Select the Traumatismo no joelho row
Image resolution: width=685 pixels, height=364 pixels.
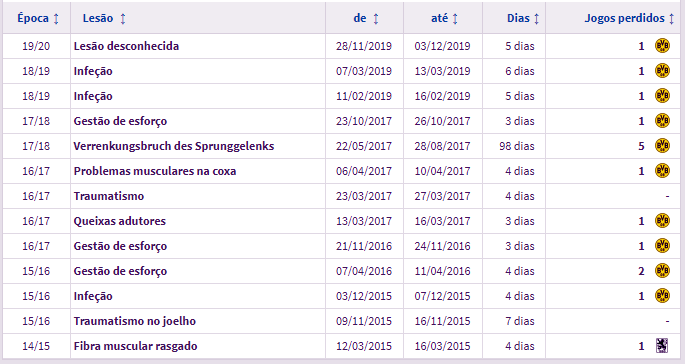coord(342,321)
